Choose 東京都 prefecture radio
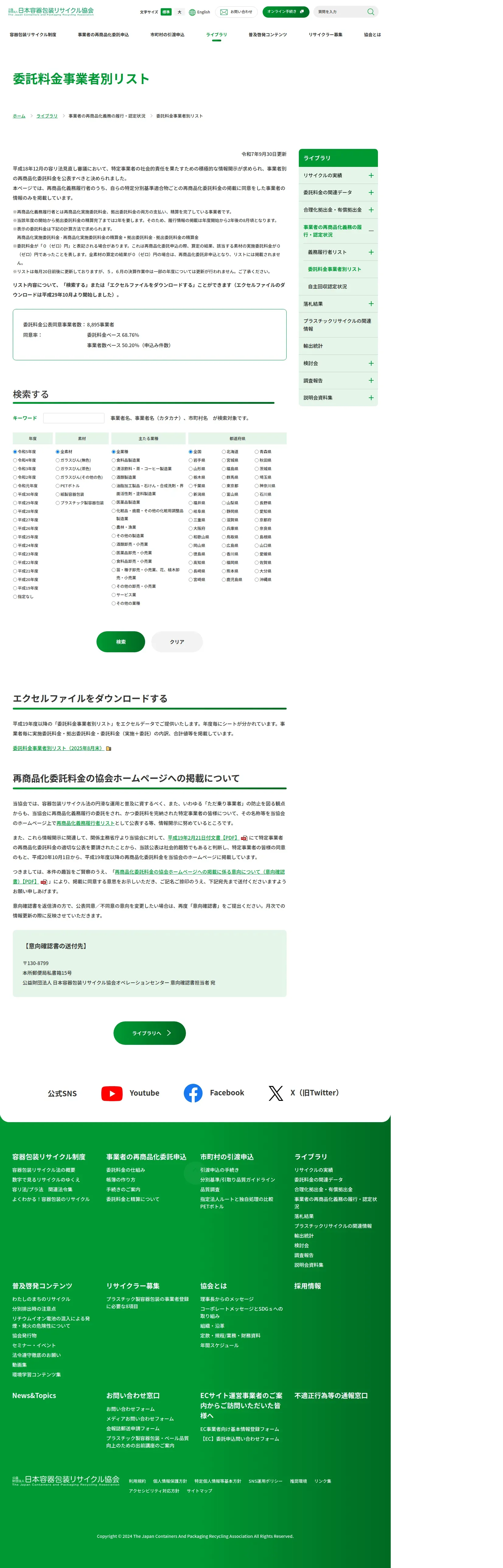Viewport: 503px width, 1568px height. 224,486
